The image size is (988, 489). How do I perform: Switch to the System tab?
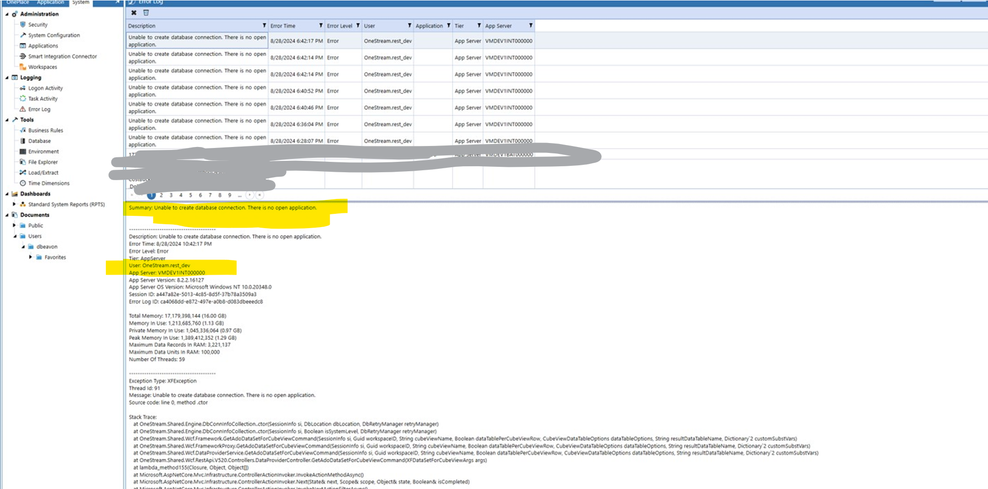click(x=81, y=3)
